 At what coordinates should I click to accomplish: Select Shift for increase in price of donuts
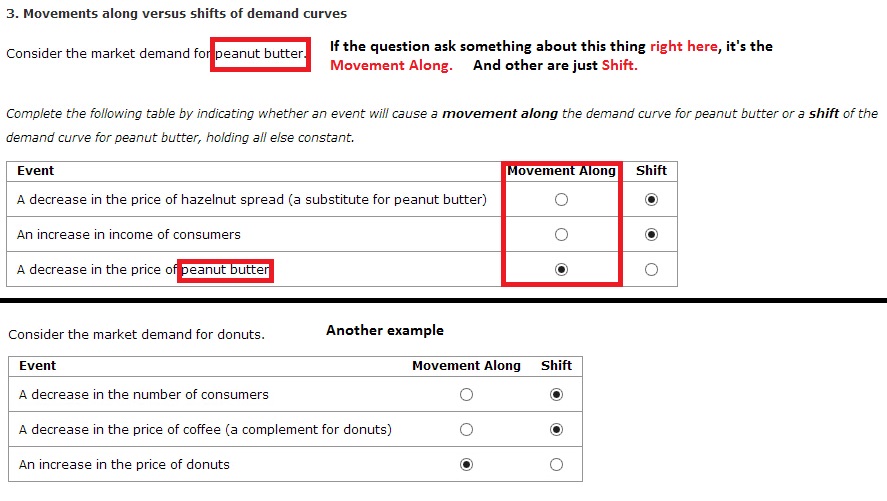556,465
